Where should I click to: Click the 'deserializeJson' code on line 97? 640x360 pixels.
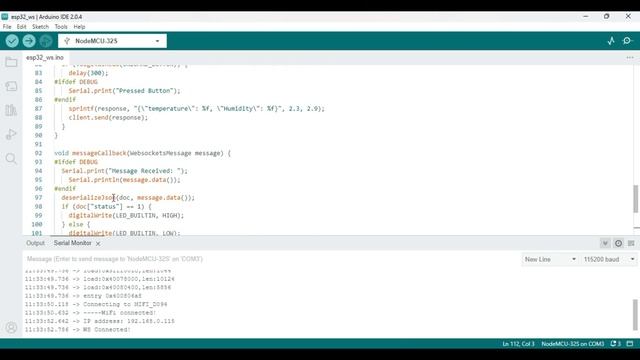[x=89, y=198]
